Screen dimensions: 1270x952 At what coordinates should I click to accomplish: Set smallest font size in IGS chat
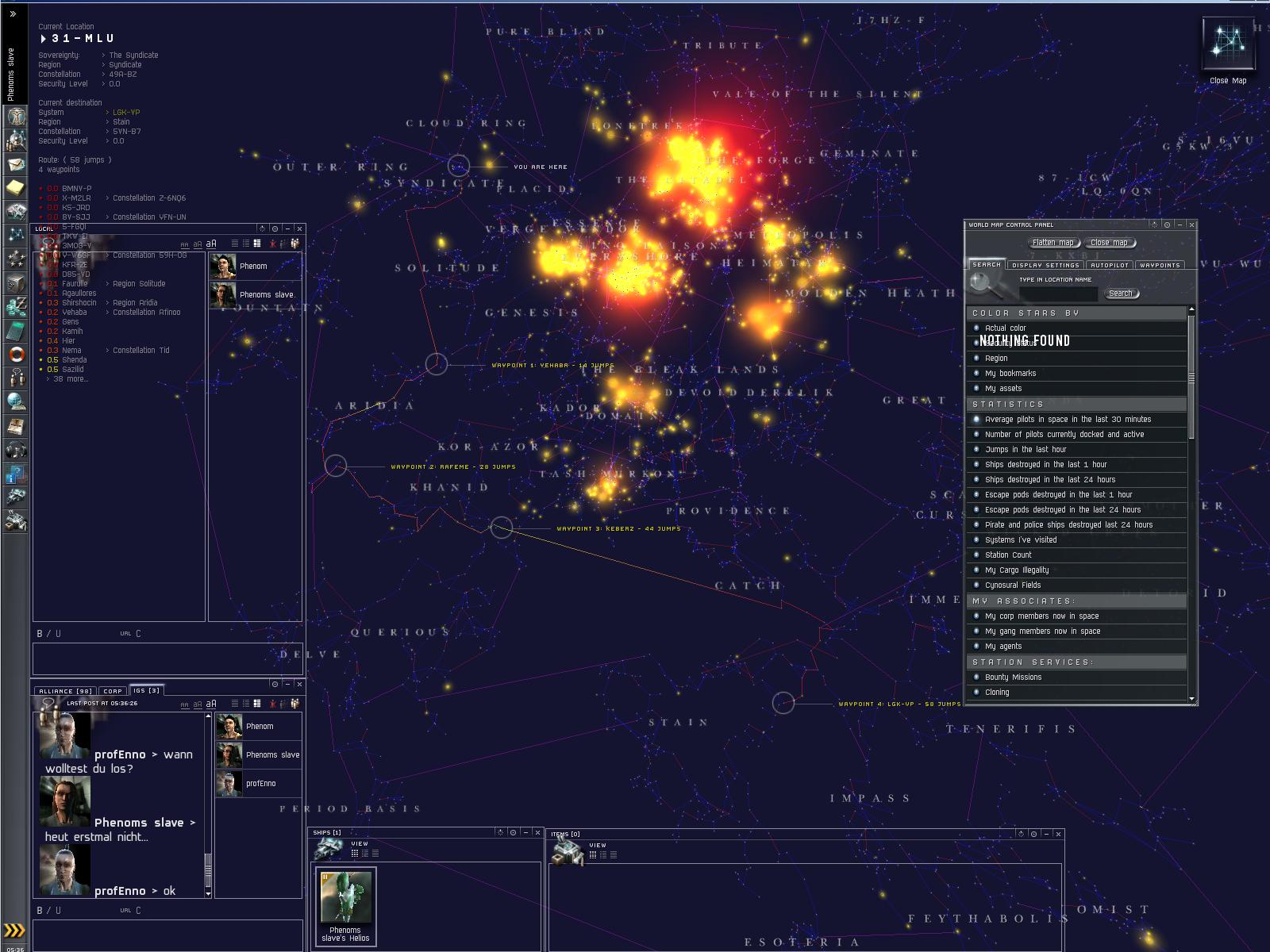(x=184, y=704)
